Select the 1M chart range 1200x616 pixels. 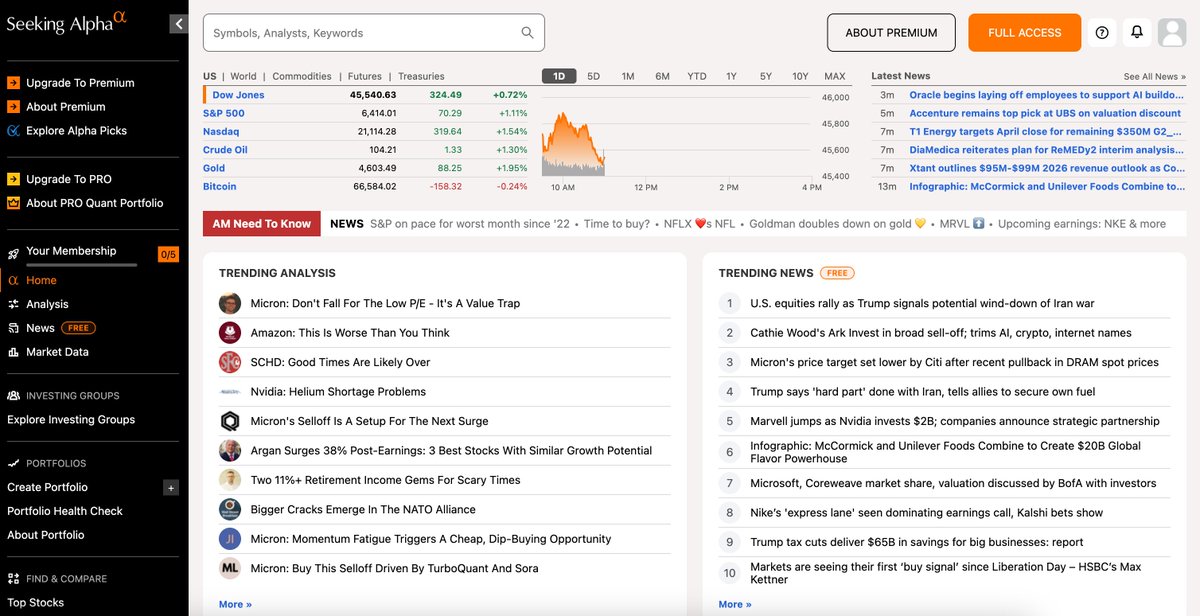click(628, 76)
